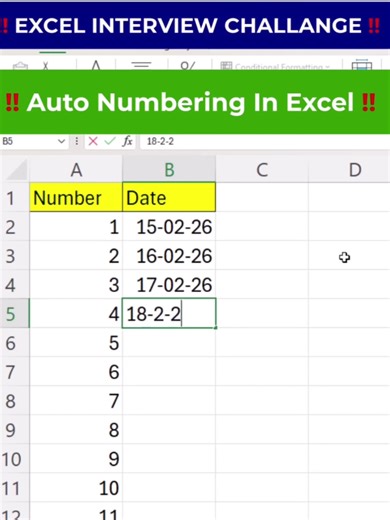Select row 1 header
390x520 pixels.
click(15, 197)
